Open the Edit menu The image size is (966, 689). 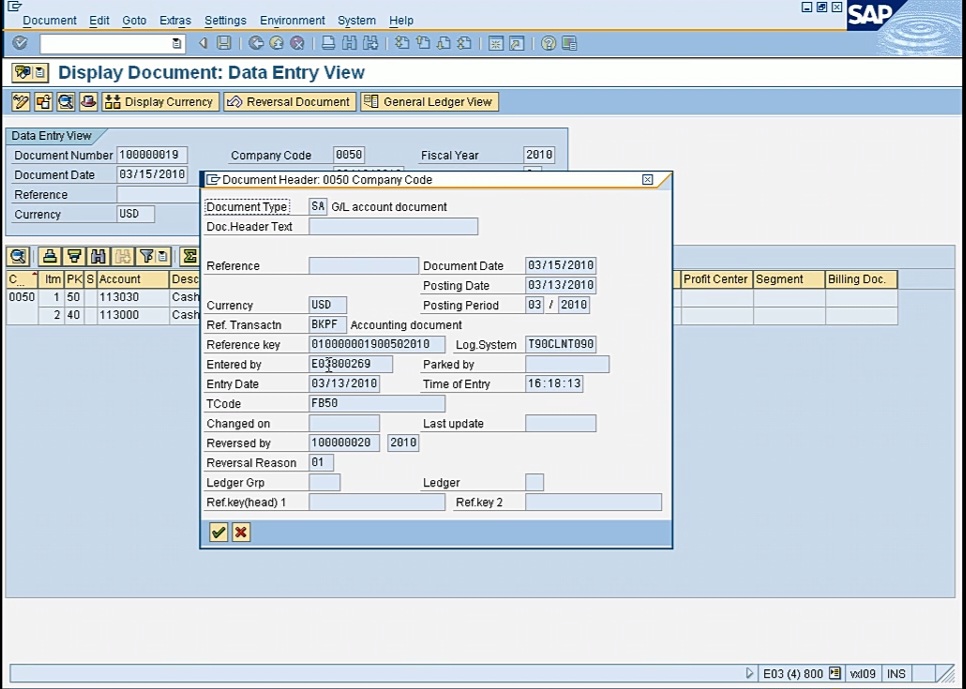(x=99, y=20)
